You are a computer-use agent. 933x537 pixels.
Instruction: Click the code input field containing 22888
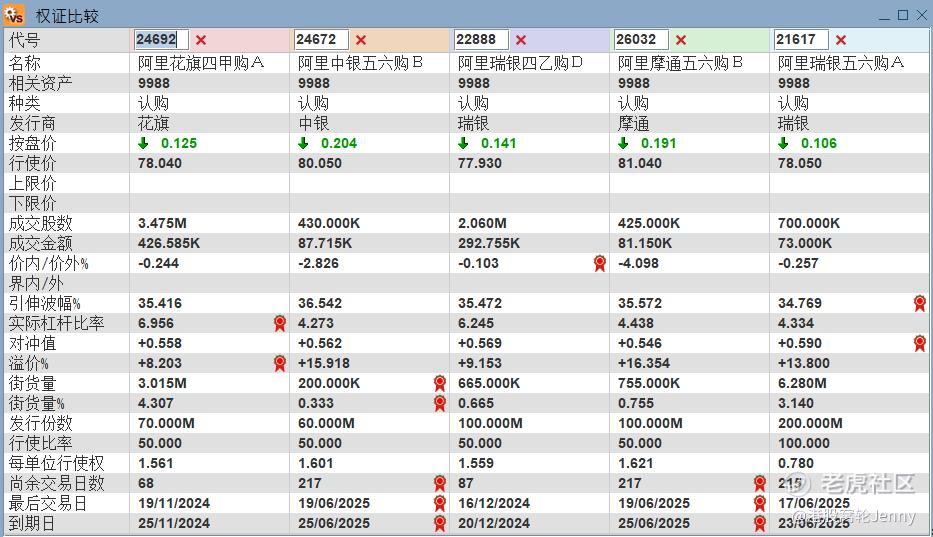coord(481,40)
